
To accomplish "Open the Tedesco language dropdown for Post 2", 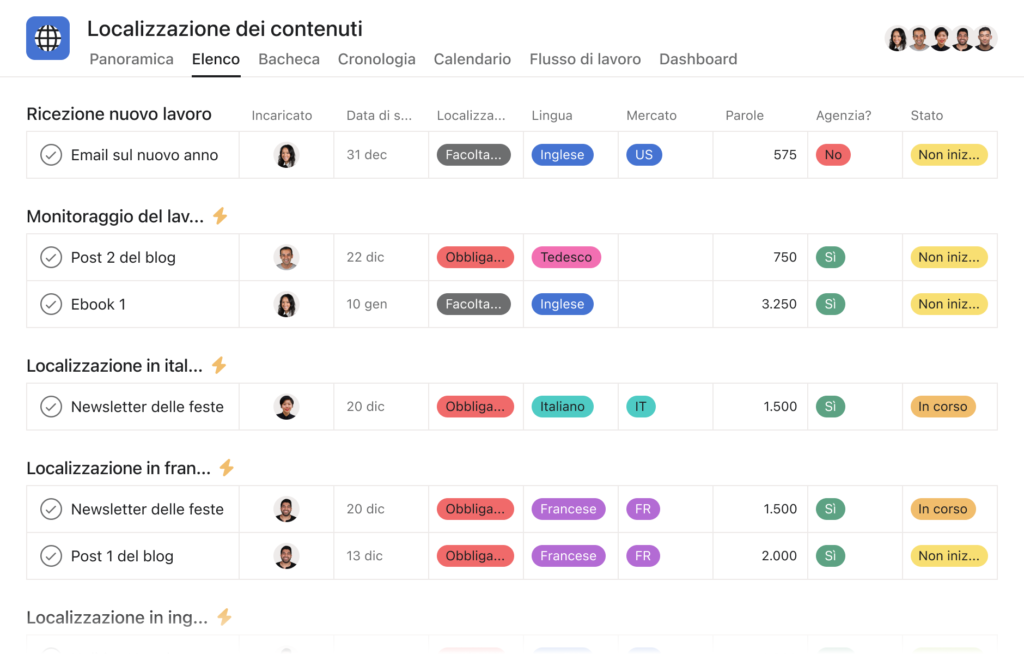I will pos(566,257).
